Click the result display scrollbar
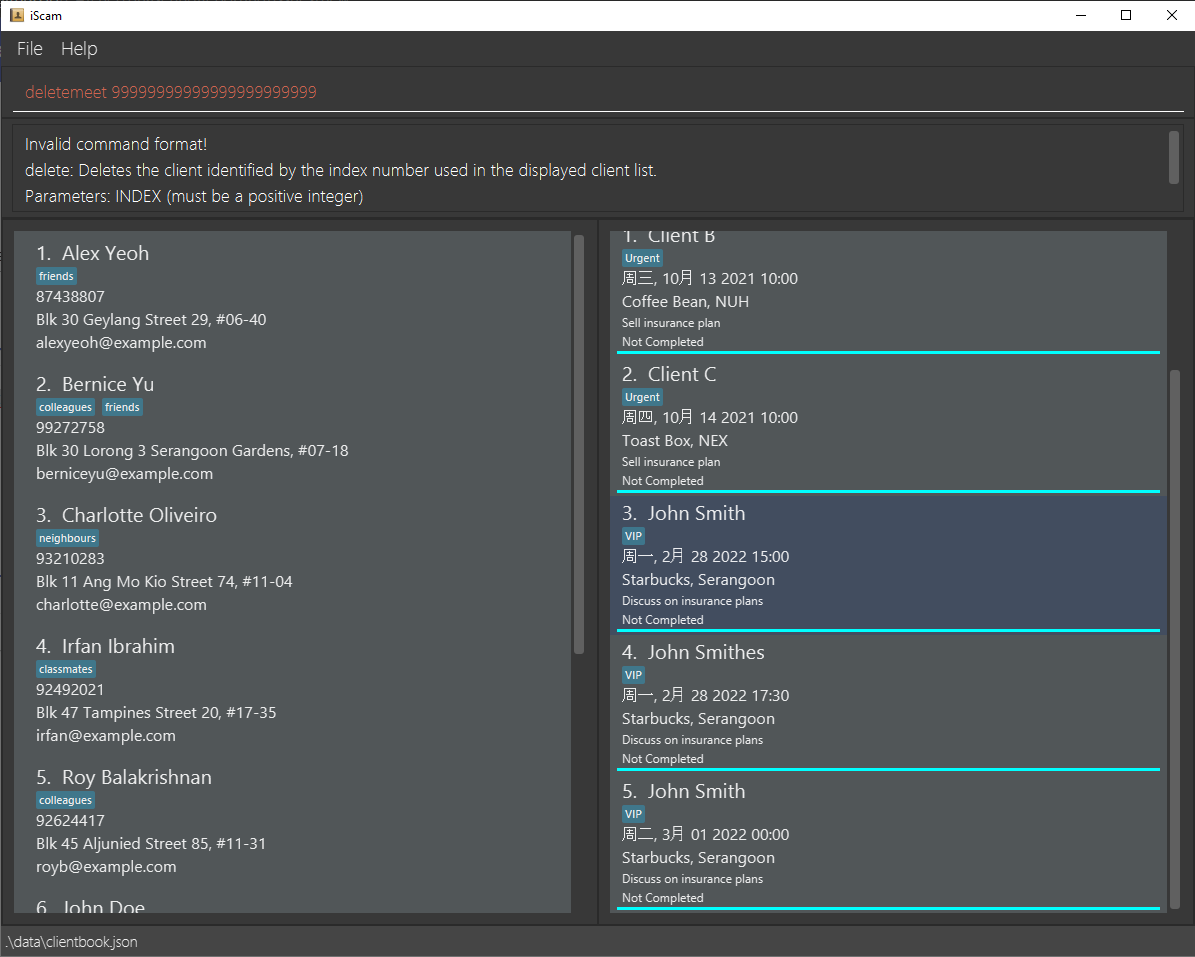This screenshot has width=1195, height=957. click(1174, 157)
